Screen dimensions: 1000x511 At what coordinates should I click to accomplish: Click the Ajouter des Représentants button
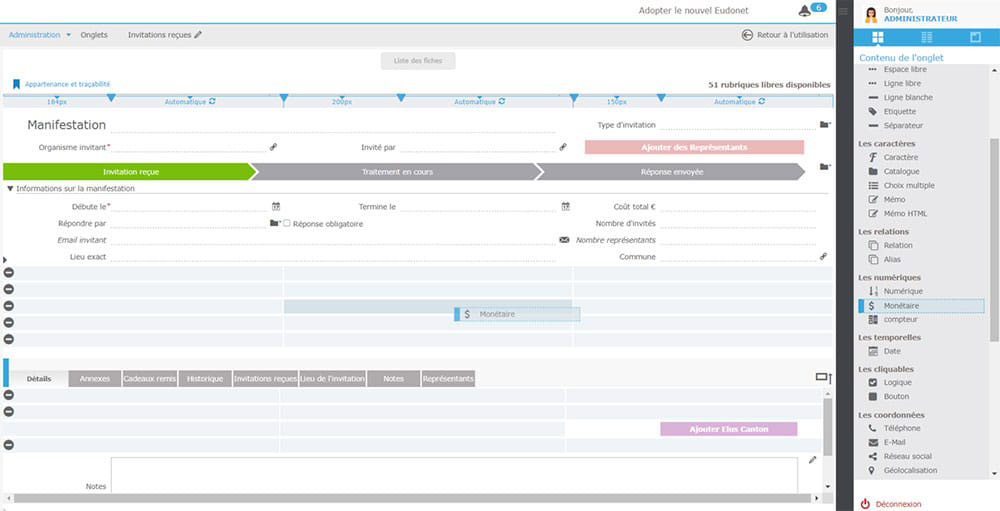point(694,147)
